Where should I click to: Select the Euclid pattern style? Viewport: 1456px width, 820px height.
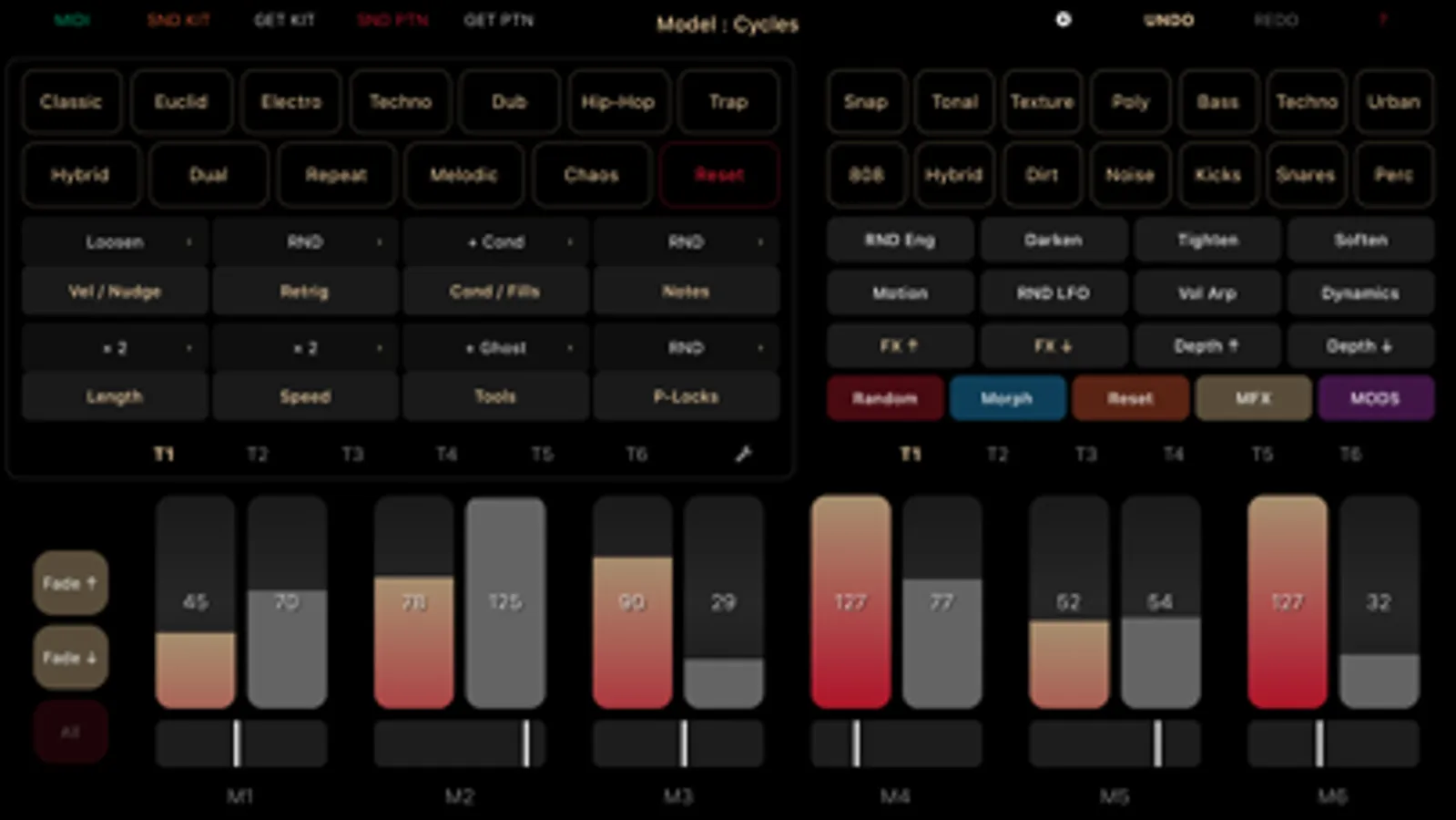click(180, 102)
